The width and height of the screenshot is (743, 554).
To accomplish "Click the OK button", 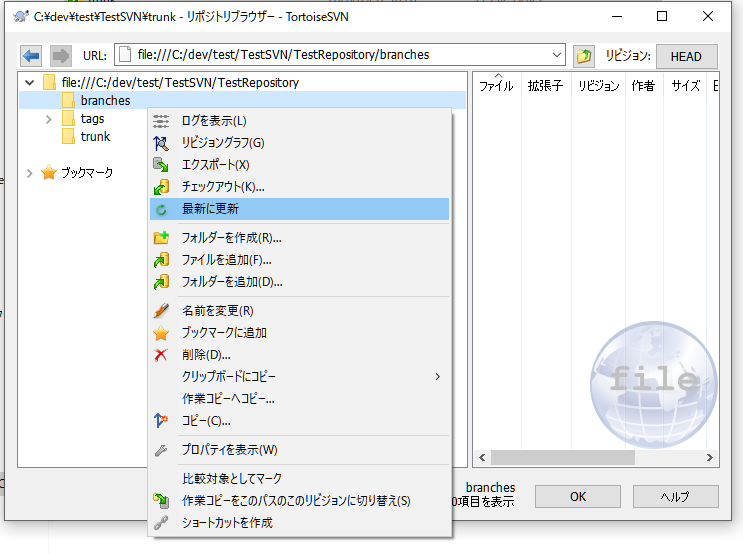I will click(x=578, y=497).
